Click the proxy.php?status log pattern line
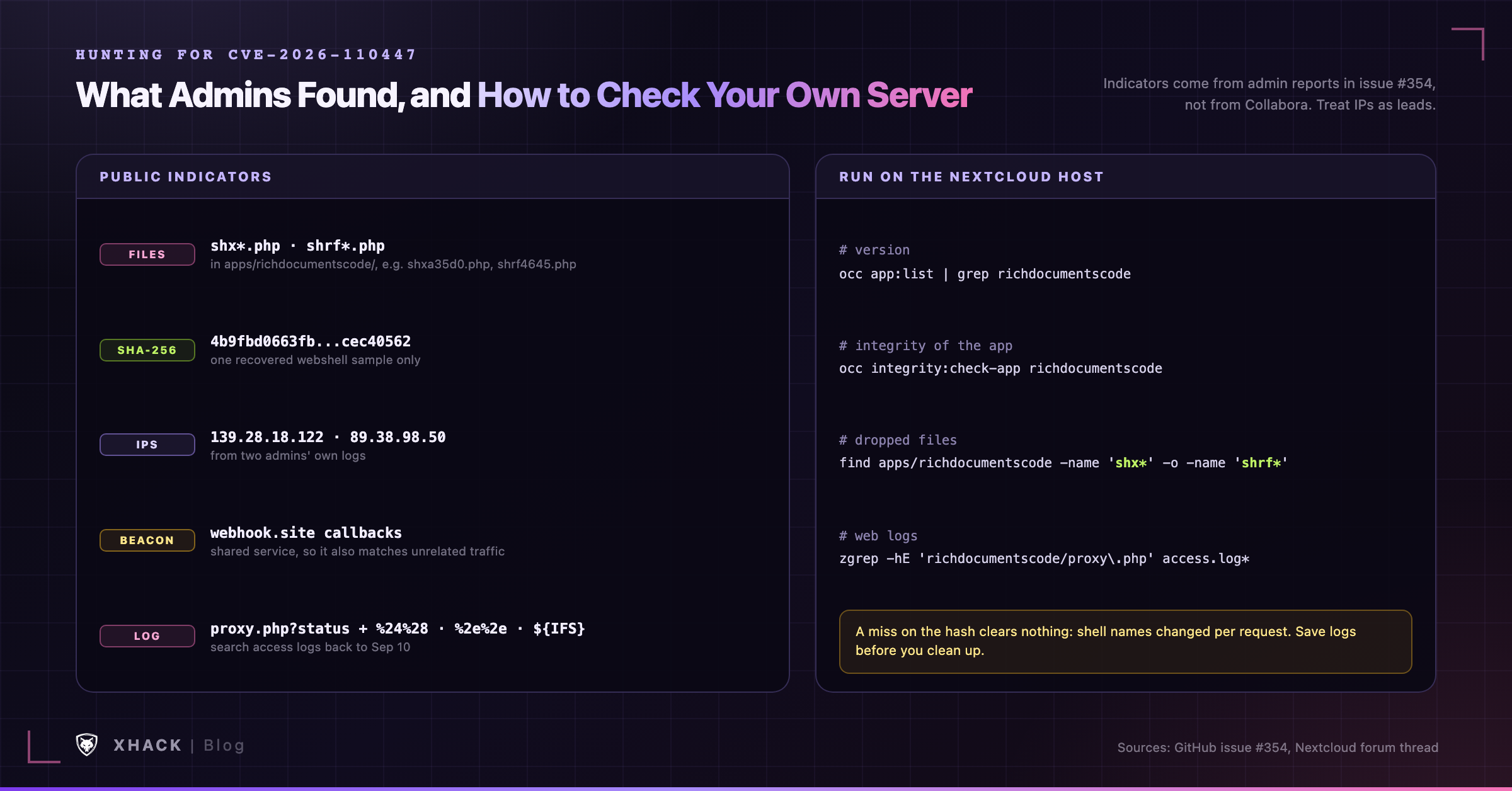Image resolution: width=1512 pixels, height=791 pixels. [x=398, y=629]
